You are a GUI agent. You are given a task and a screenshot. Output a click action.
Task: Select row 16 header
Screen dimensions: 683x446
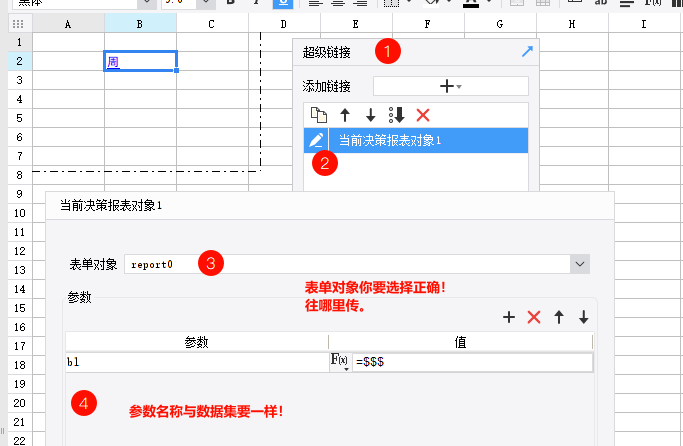(20, 327)
